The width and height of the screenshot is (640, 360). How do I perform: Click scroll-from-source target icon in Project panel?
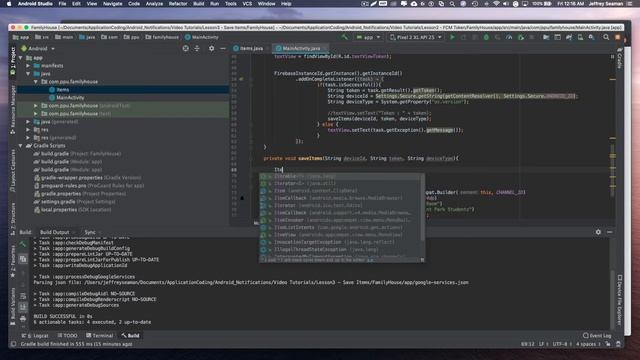pos(186,48)
